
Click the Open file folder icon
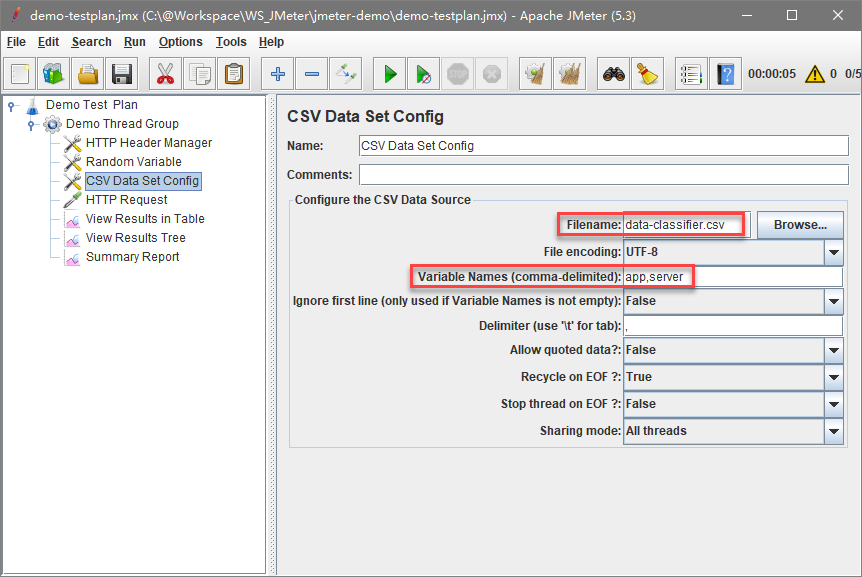point(88,74)
